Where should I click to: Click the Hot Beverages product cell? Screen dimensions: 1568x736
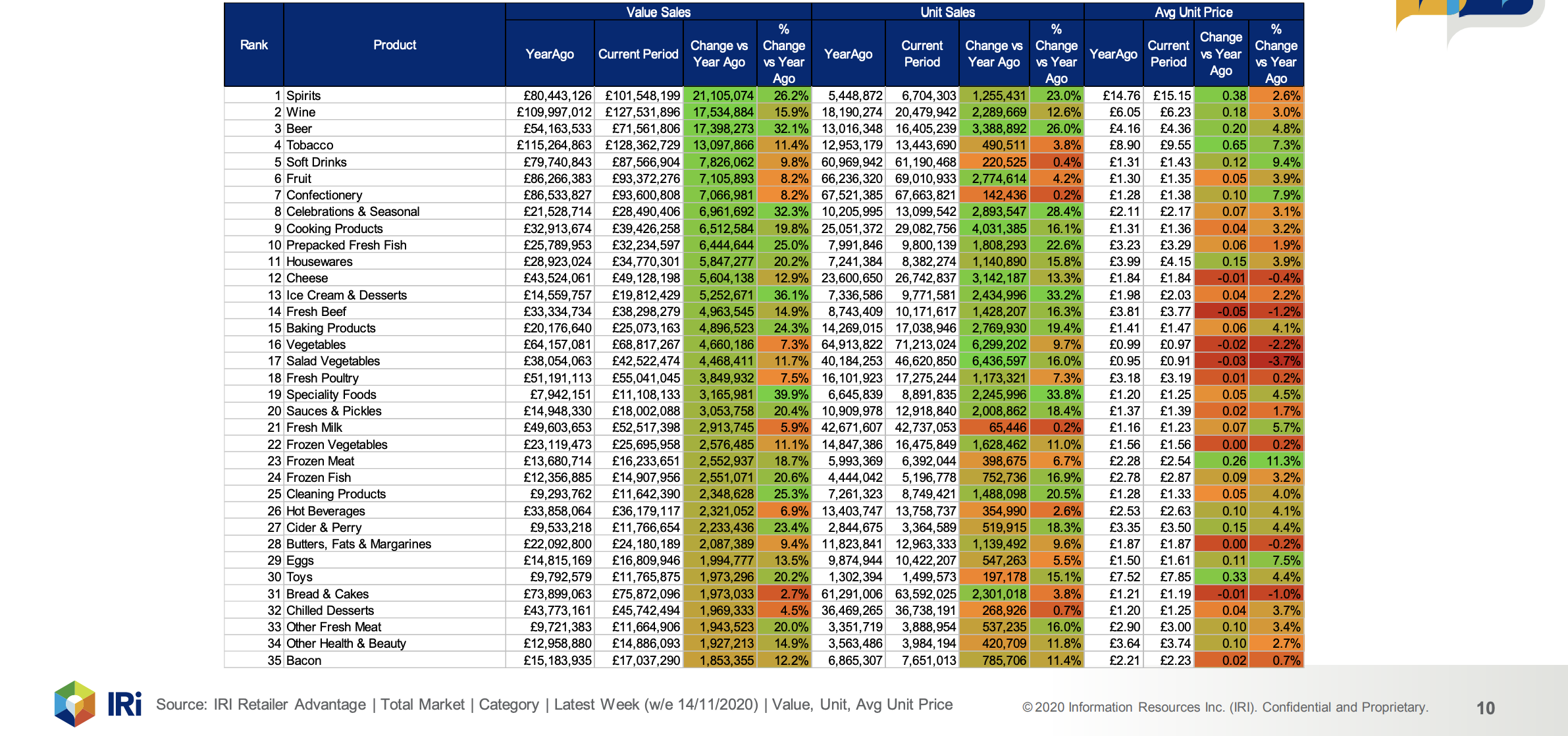(x=394, y=511)
